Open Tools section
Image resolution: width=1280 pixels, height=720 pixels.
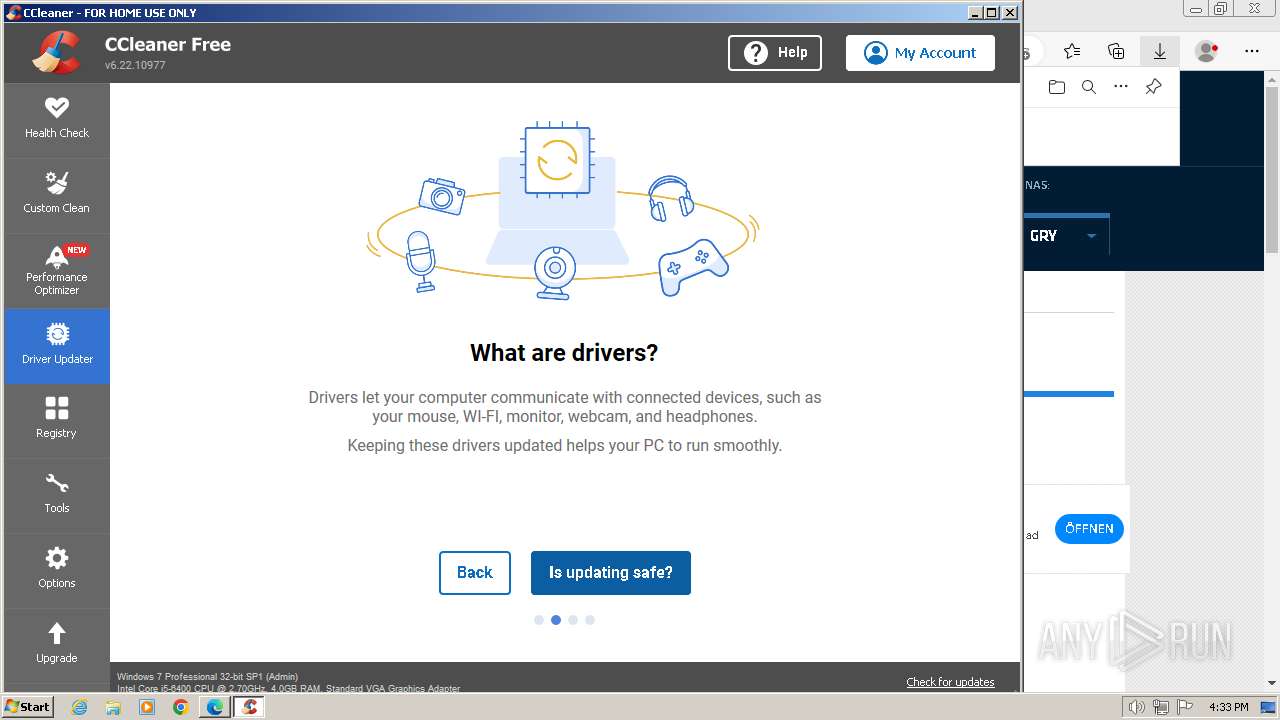[57, 495]
